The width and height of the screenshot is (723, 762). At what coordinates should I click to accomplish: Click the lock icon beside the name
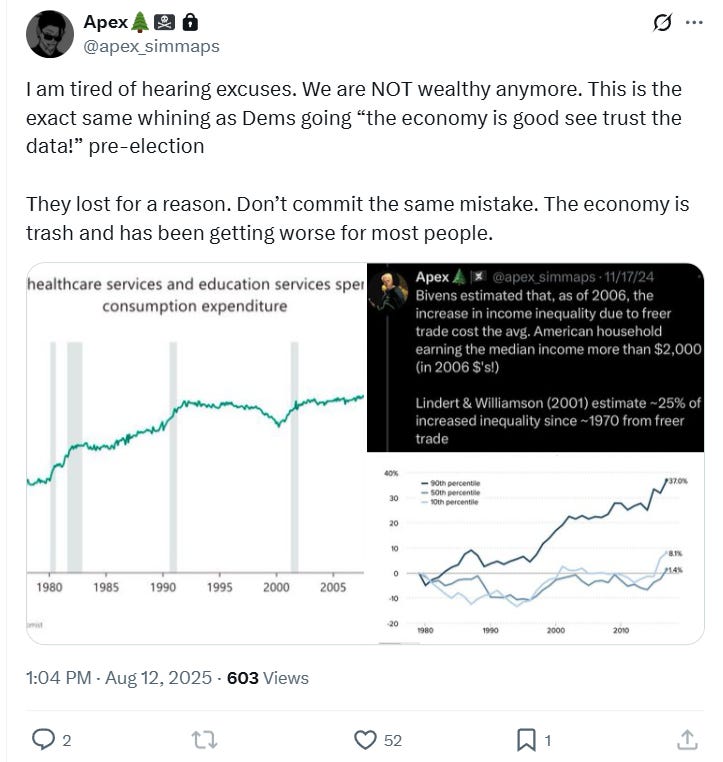[x=190, y=22]
